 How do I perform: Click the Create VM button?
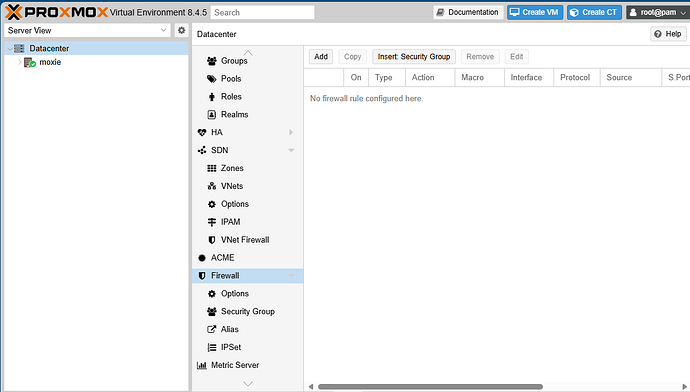tap(535, 12)
